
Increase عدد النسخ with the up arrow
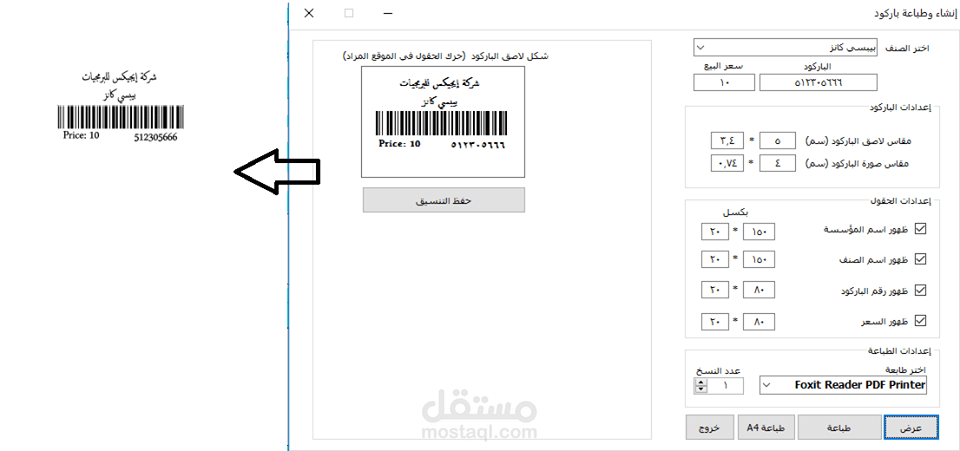[x=702, y=382]
